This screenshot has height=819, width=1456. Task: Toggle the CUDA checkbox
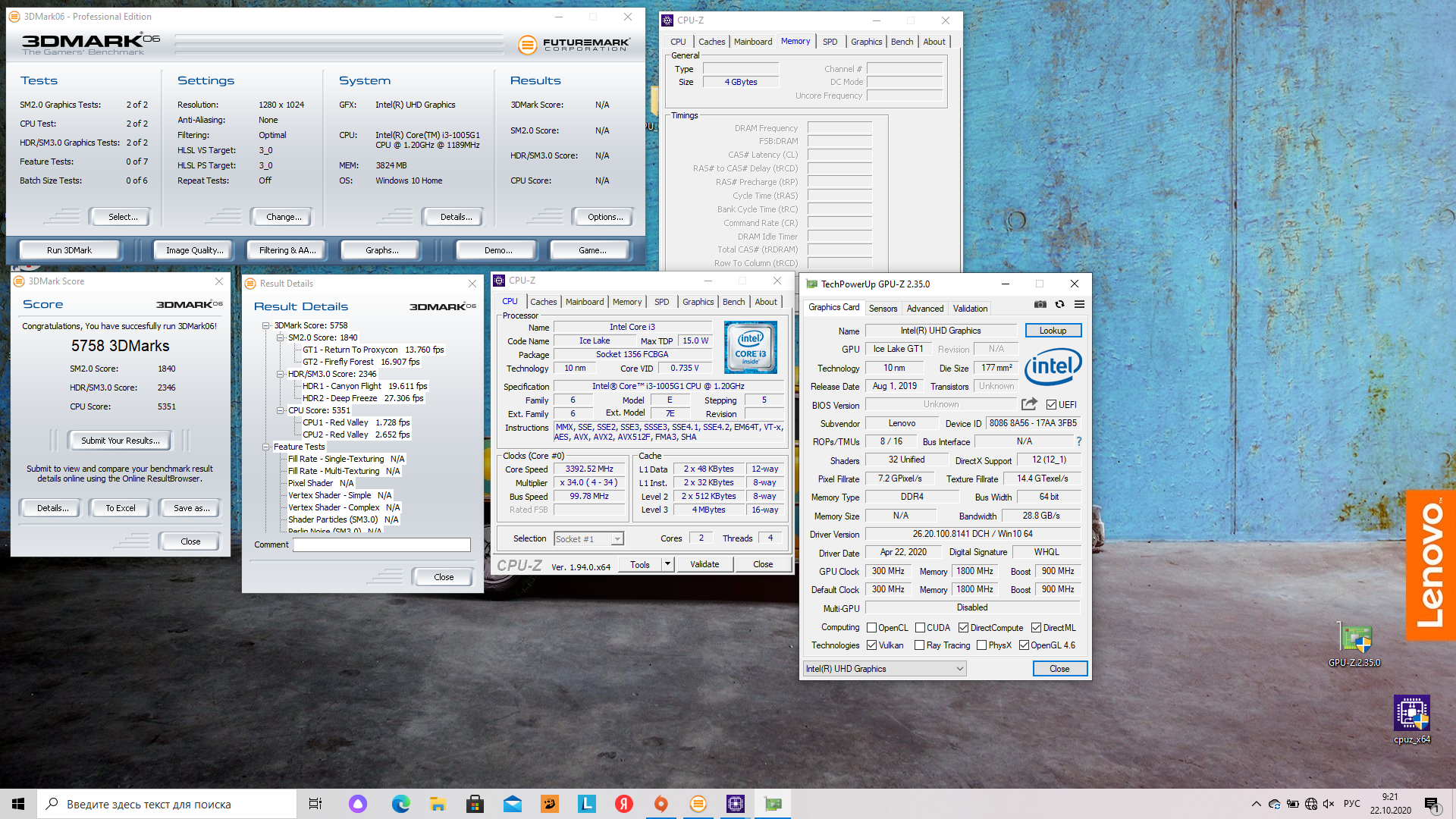coord(920,627)
